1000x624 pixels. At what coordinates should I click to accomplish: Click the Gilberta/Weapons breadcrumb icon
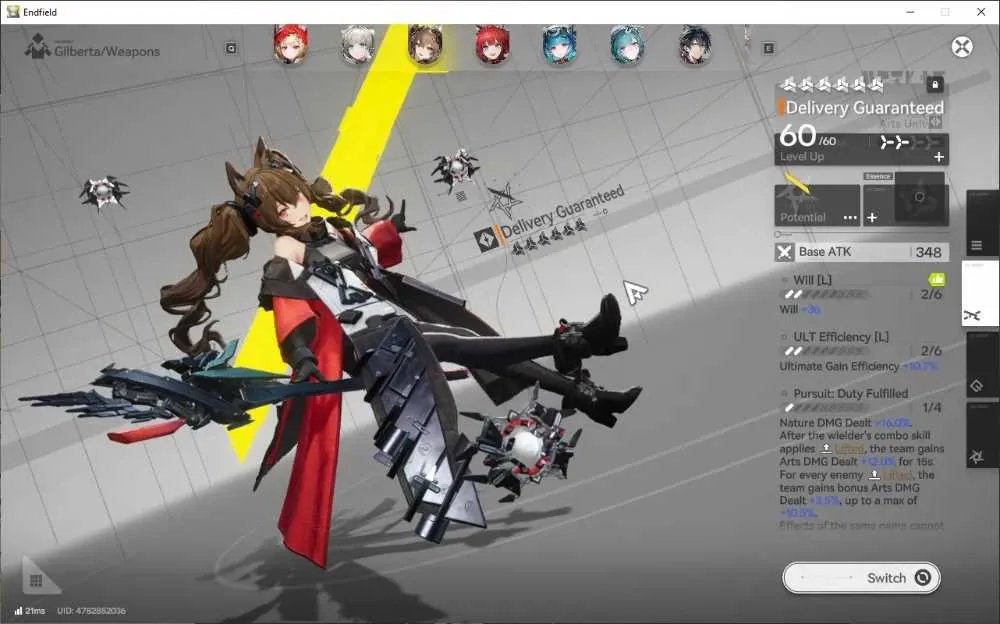coord(38,47)
